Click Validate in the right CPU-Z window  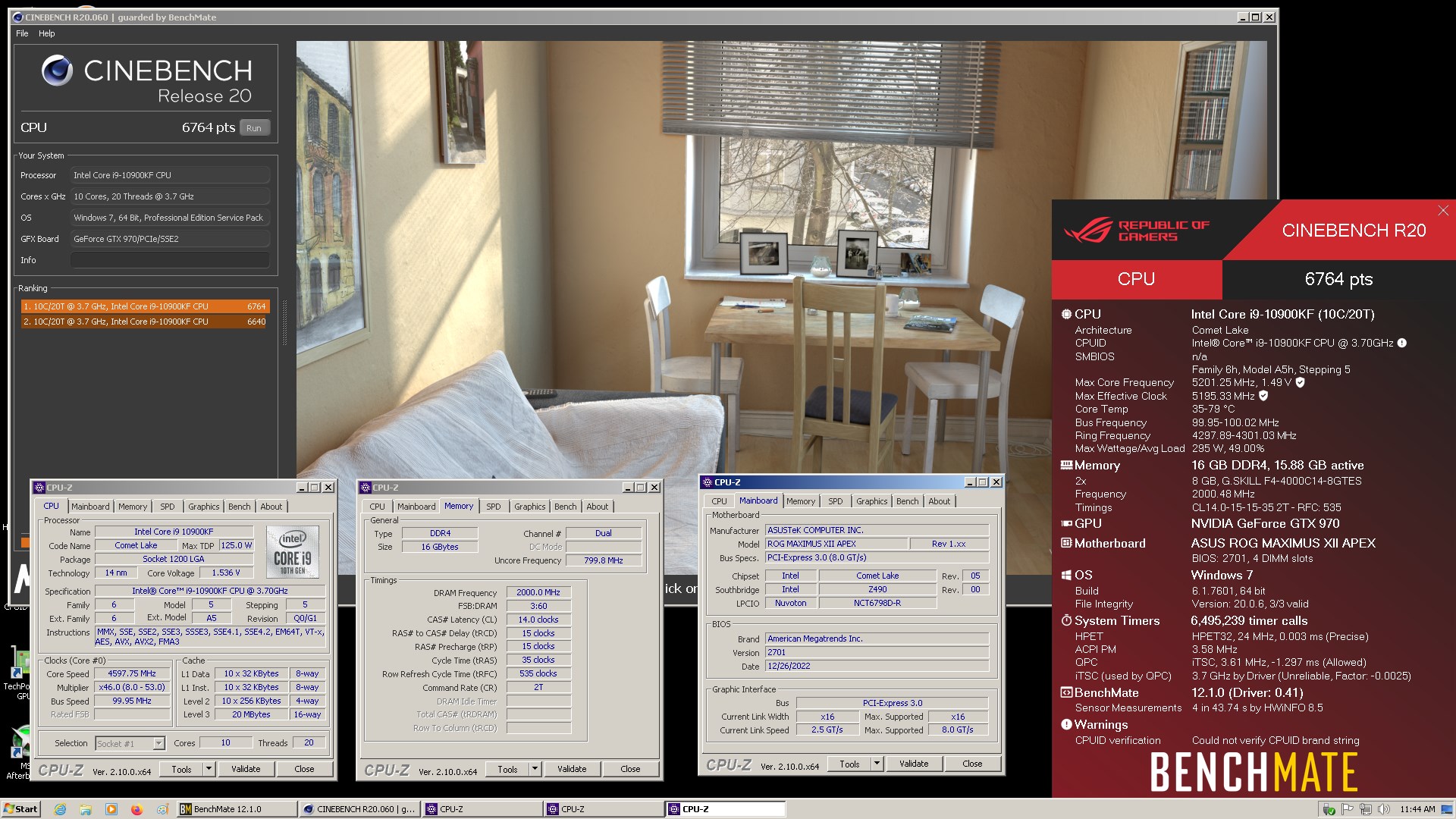tap(914, 764)
